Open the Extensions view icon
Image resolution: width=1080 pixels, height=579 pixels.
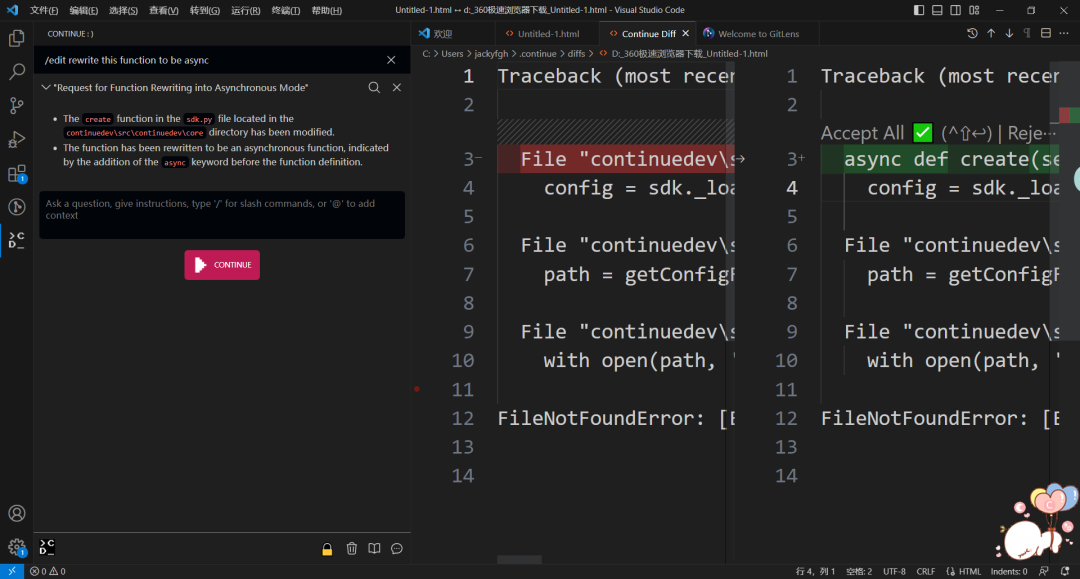[17, 173]
